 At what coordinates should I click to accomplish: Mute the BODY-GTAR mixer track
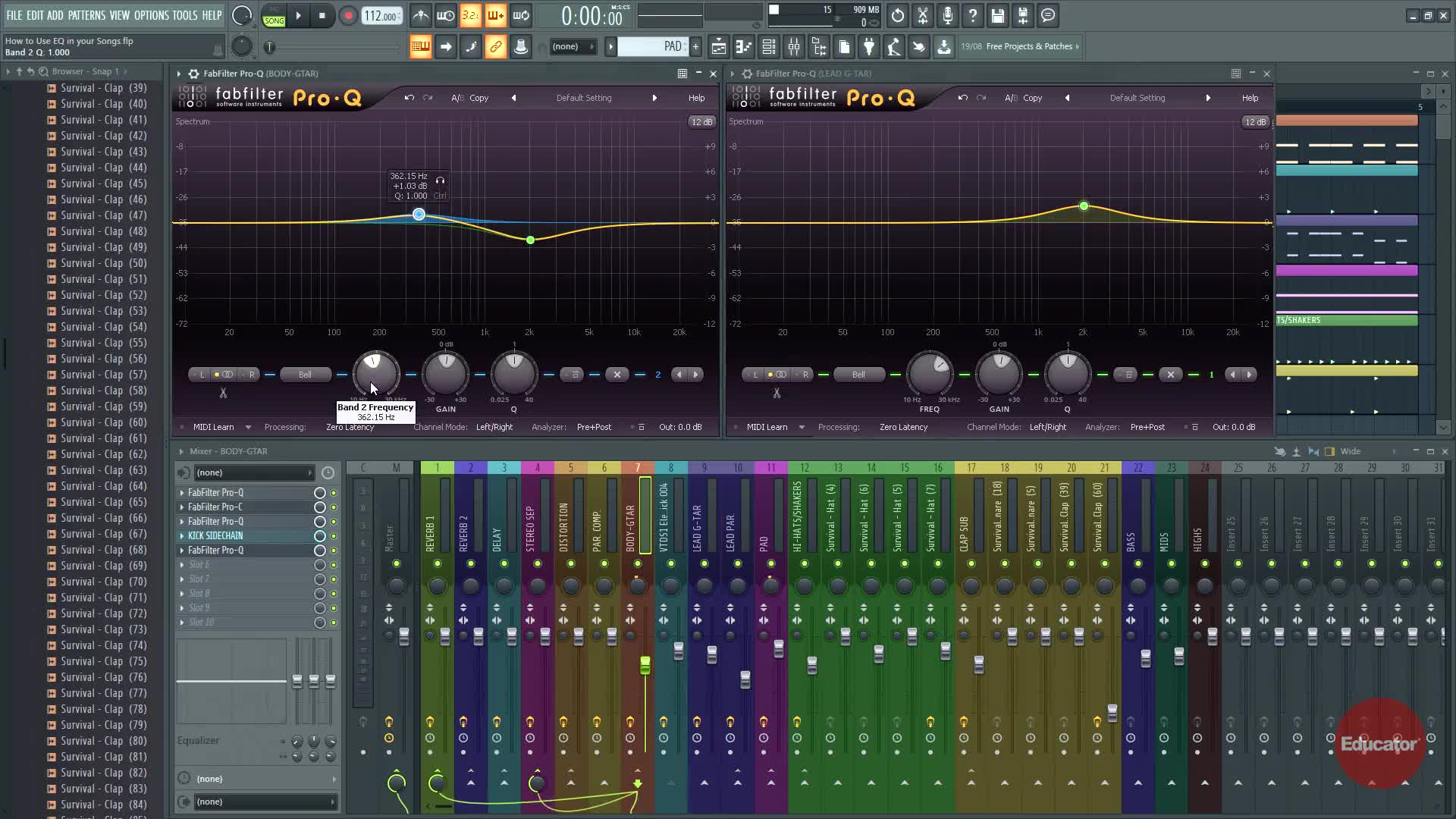638,563
